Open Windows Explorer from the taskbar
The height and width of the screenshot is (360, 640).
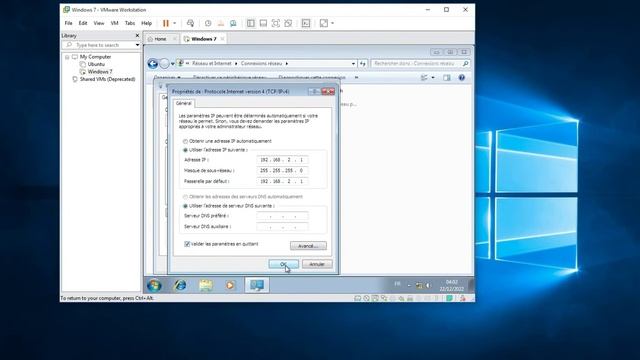pos(205,285)
